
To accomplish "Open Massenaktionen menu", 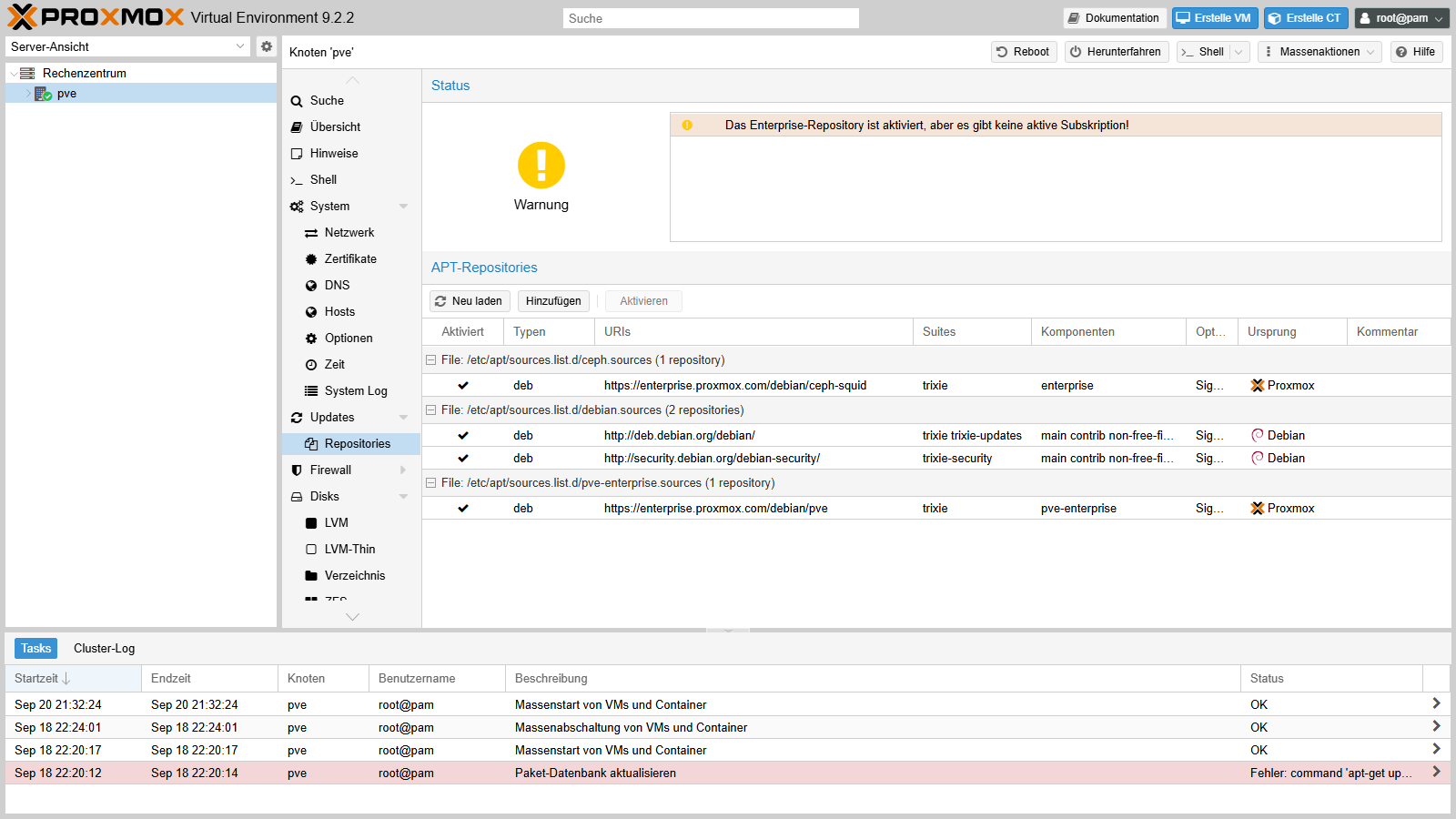I will point(1319,52).
